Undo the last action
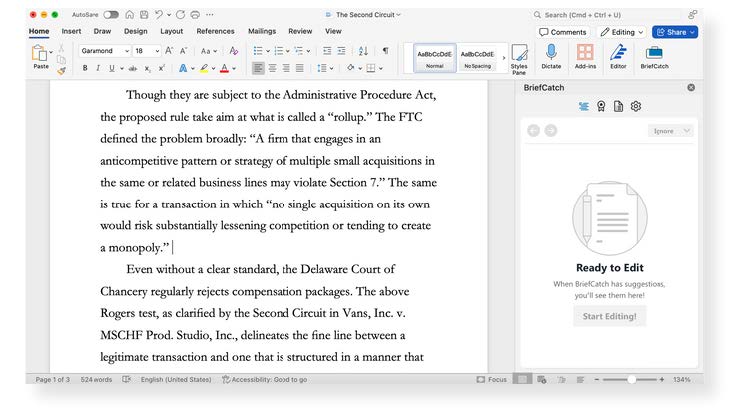The image size is (752, 417). pyautogui.click(x=159, y=15)
